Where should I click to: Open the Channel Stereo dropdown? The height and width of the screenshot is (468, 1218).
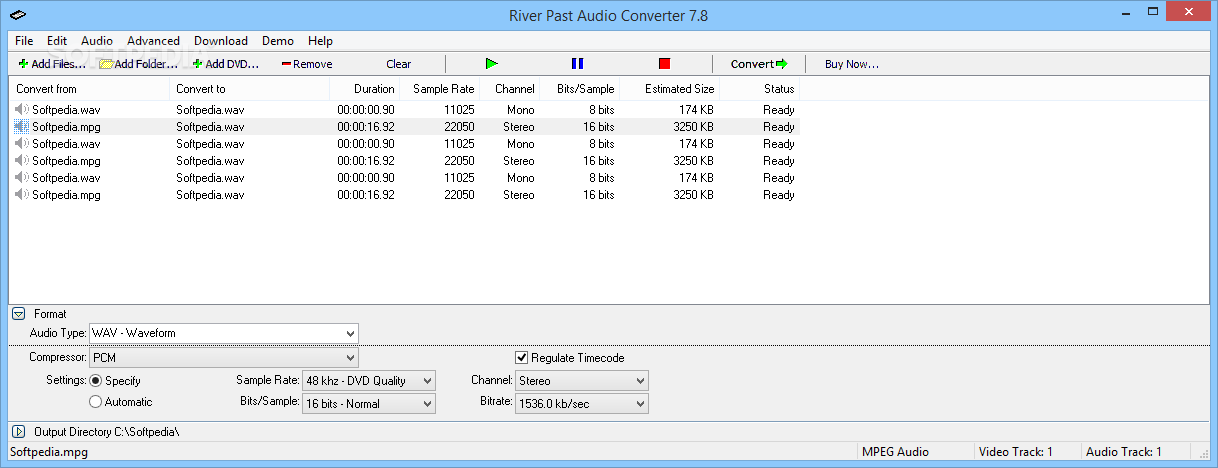point(581,381)
